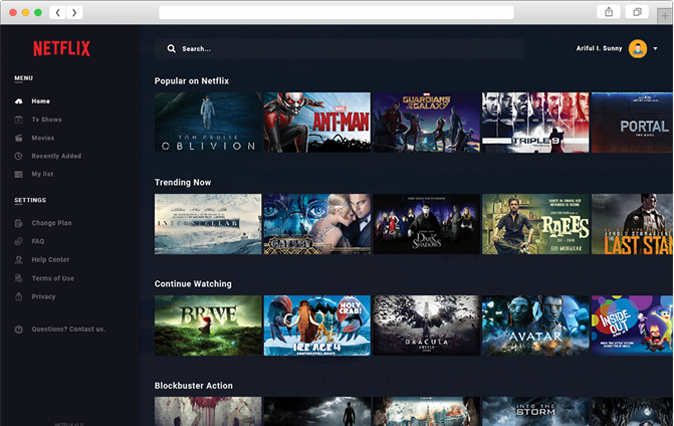Viewport: 674px width, 426px height.
Task: Click the Home icon in sidebar
Action: point(18,101)
